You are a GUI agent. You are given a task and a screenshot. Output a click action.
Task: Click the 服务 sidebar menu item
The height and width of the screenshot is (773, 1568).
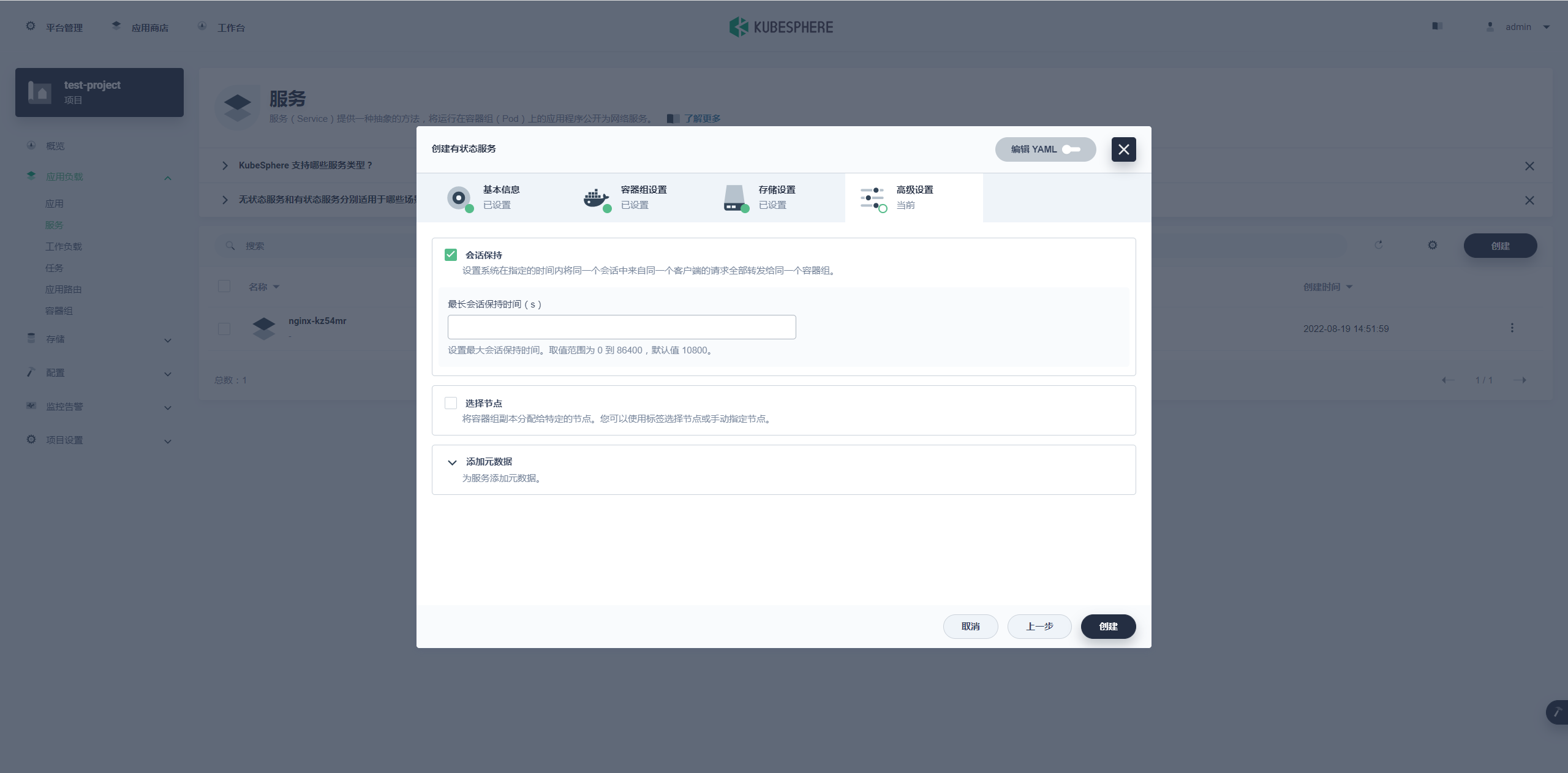pos(54,225)
